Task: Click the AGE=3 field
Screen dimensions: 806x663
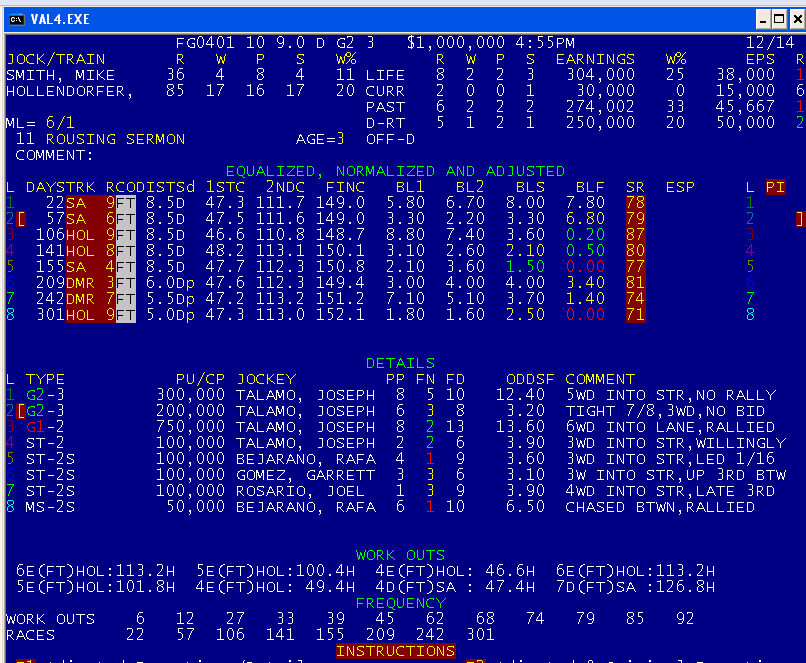Action: 320,139
